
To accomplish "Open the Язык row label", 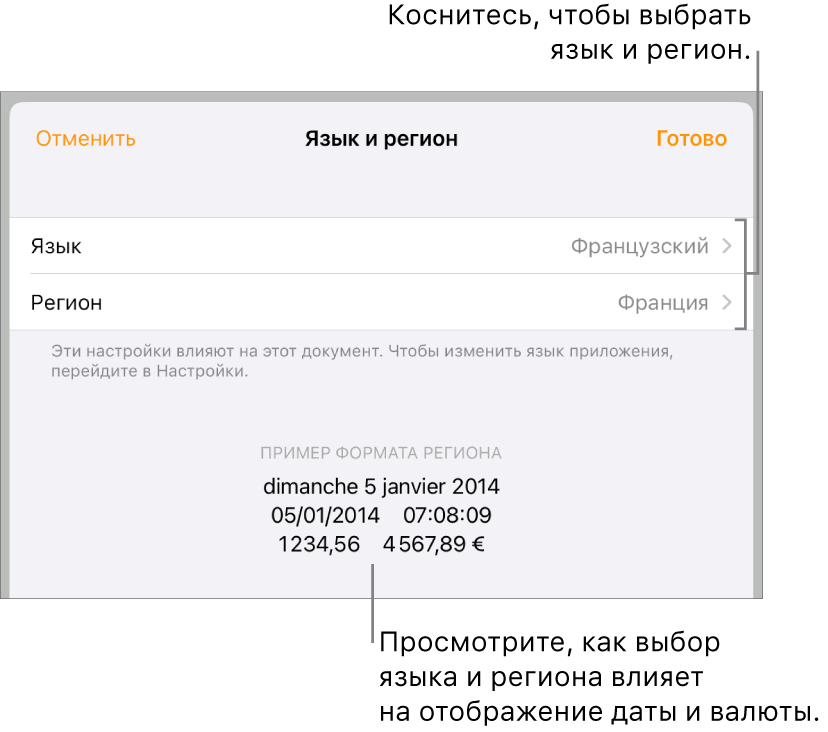I will coord(57,246).
